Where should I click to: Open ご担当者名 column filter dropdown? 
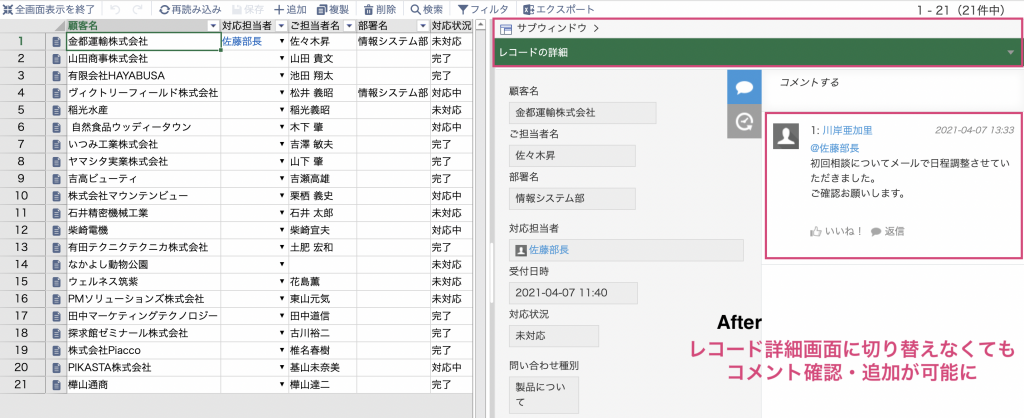(x=349, y=25)
